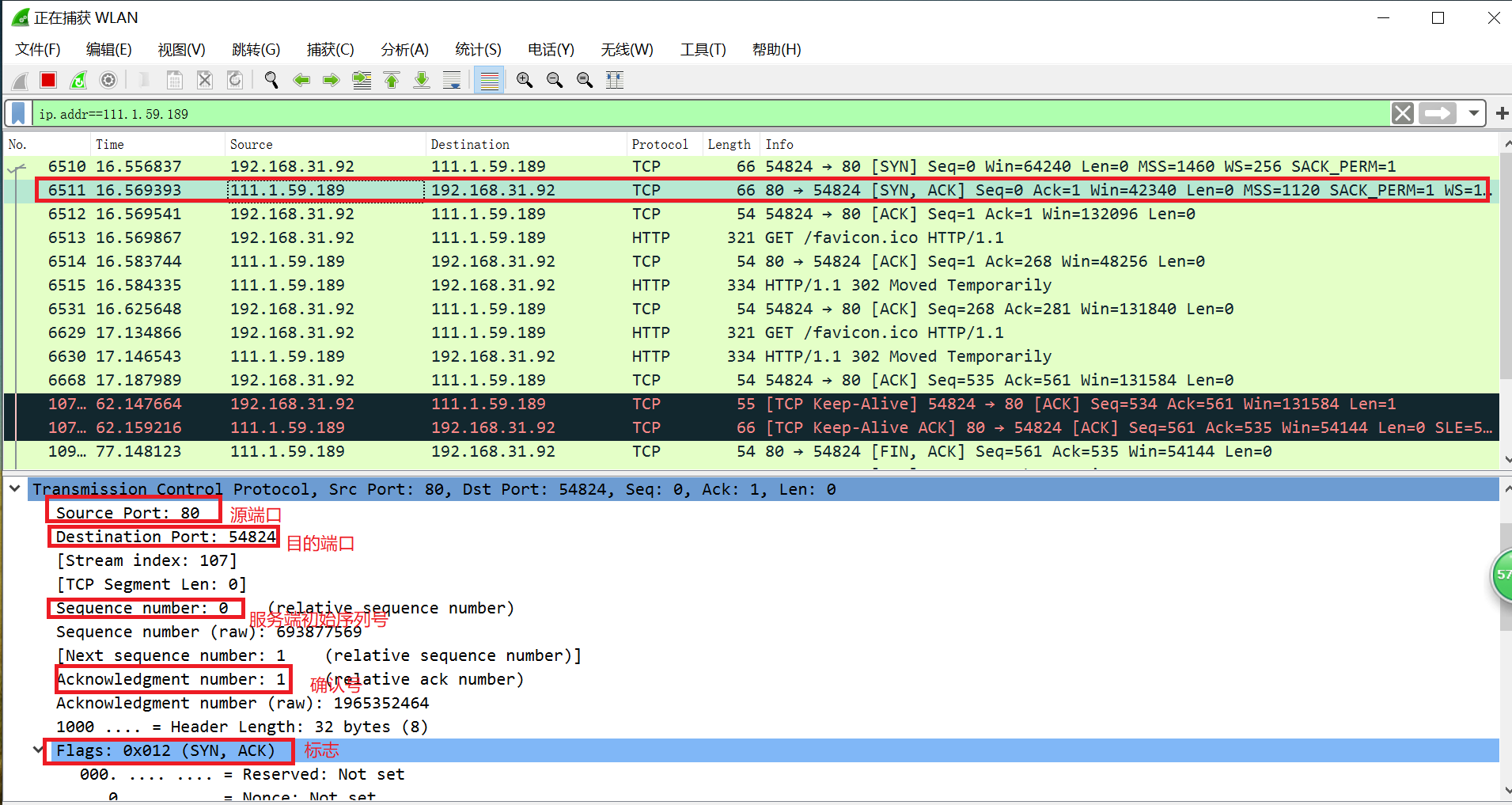
Task: Expand the Flags 0x012 SYN ACK field
Action: (x=37, y=750)
